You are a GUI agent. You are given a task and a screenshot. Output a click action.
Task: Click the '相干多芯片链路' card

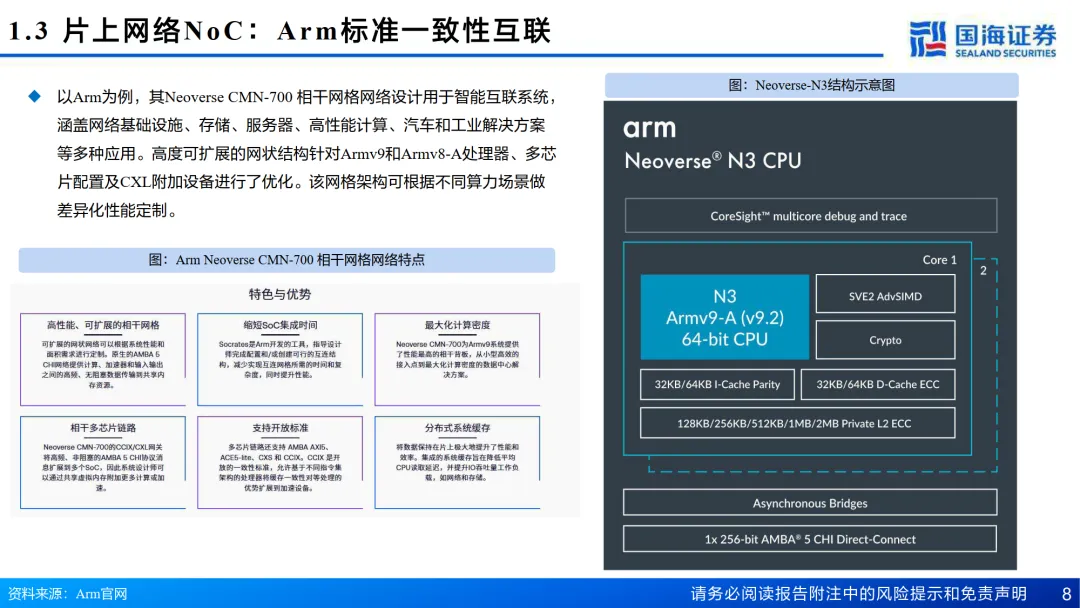(103, 462)
